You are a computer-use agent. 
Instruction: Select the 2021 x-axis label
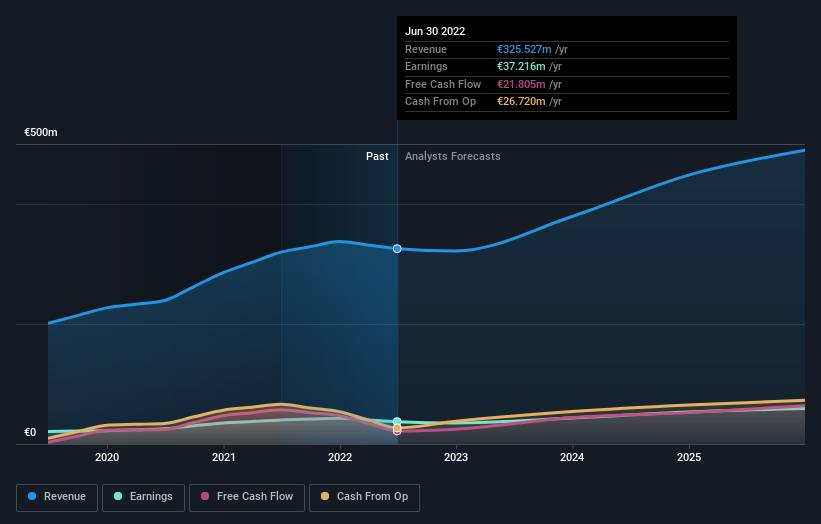[224, 457]
